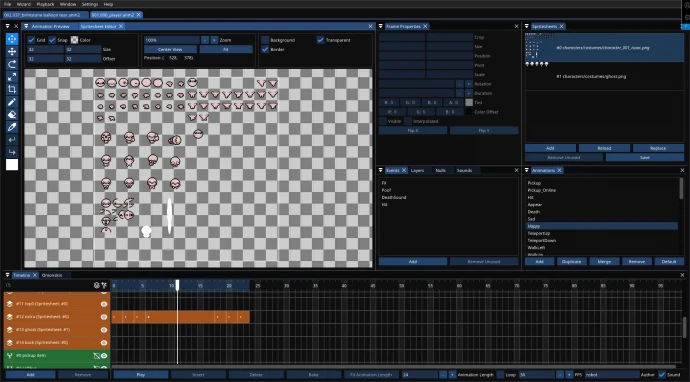Select the Death animation in the list
The height and width of the screenshot is (382, 690).
(x=533, y=212)
